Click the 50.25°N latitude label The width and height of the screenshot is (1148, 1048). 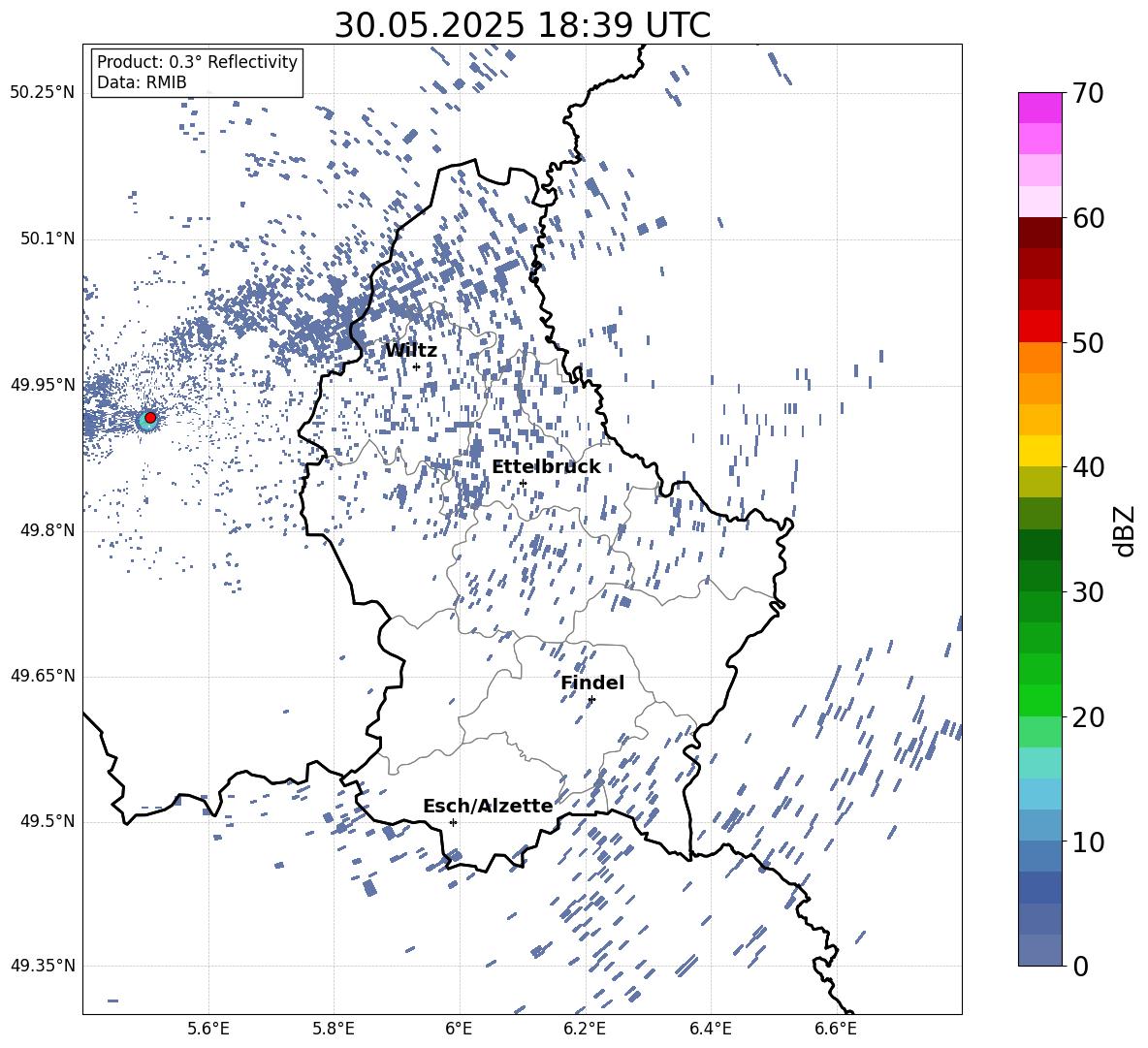pyautogui.click(x=43, y=93)
